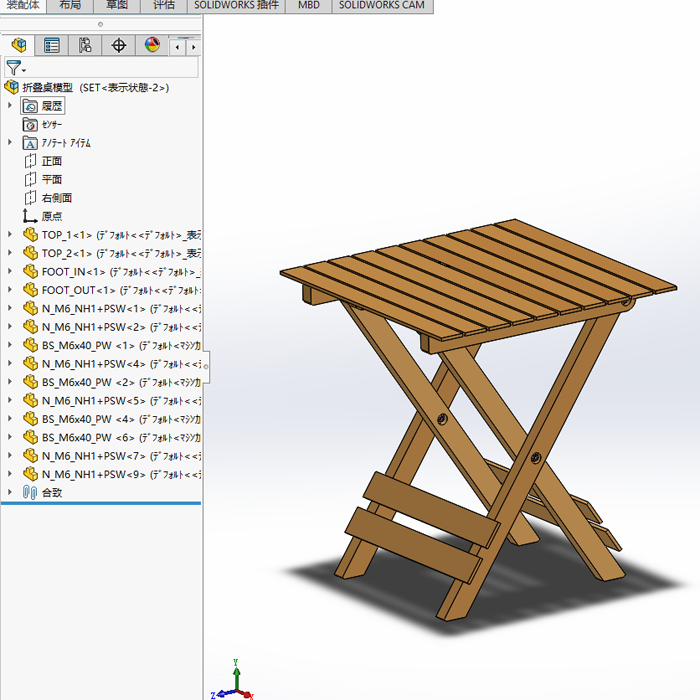Open the FeatureManager design tree tab
Viewport: 700px width, 700px height.
pyautogui.click(x=19, y=45)
